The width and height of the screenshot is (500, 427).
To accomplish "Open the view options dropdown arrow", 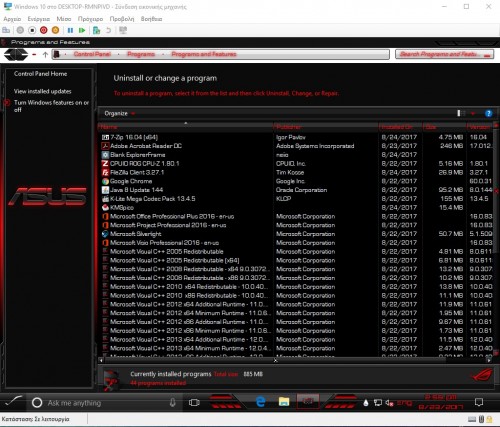I will [473, 114].
